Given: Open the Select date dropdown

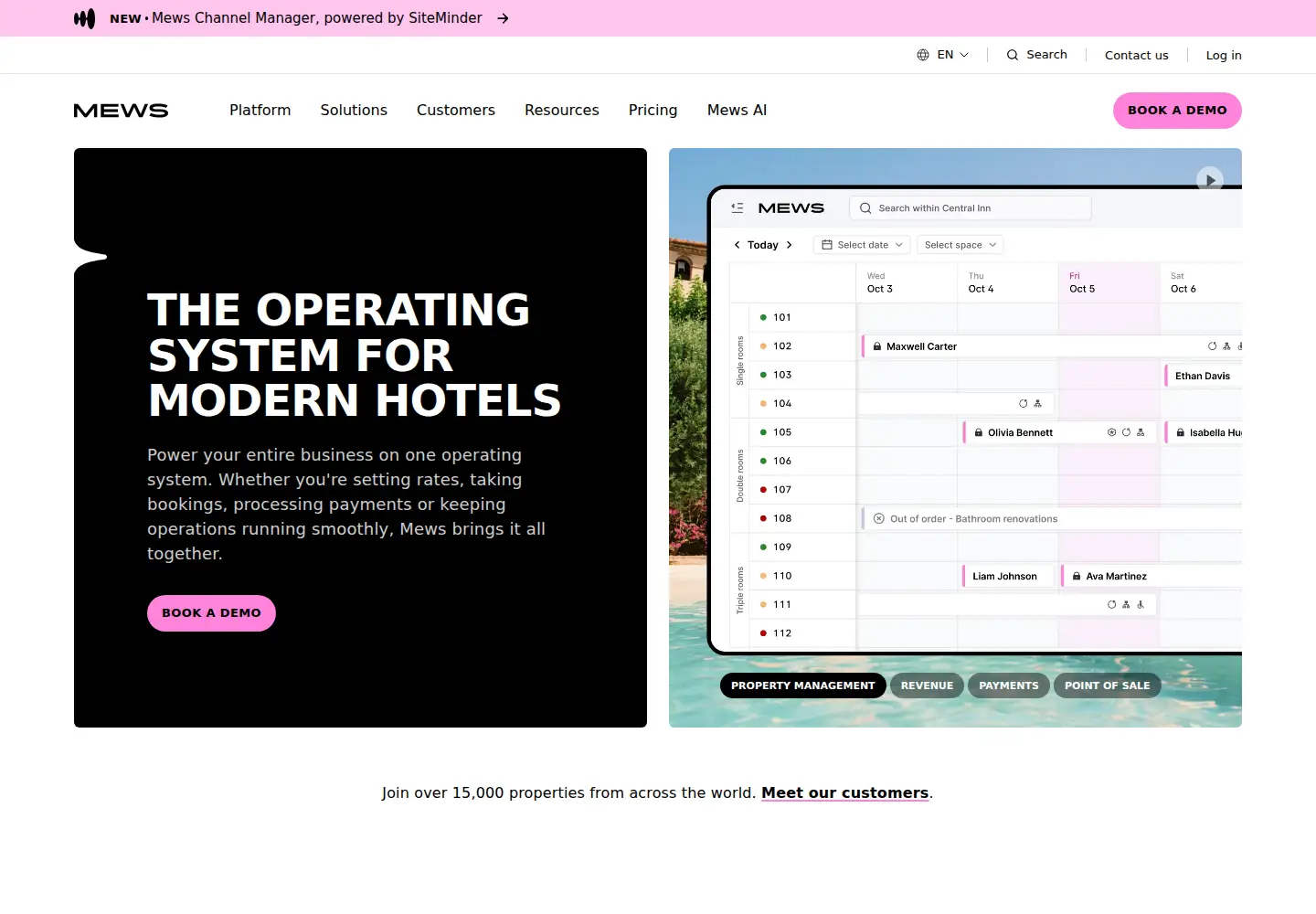Looking at the screenshot, I should tap(862, 245).
